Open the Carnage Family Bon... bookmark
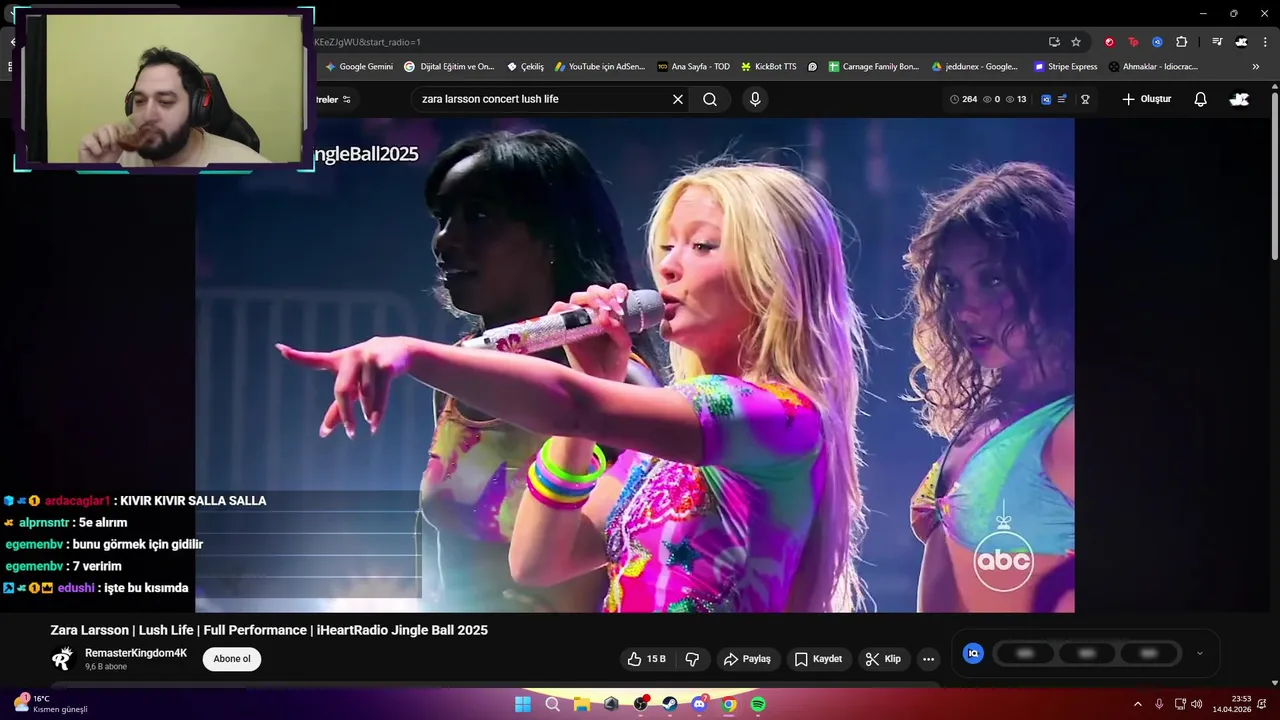 click(x=873, y=67)
